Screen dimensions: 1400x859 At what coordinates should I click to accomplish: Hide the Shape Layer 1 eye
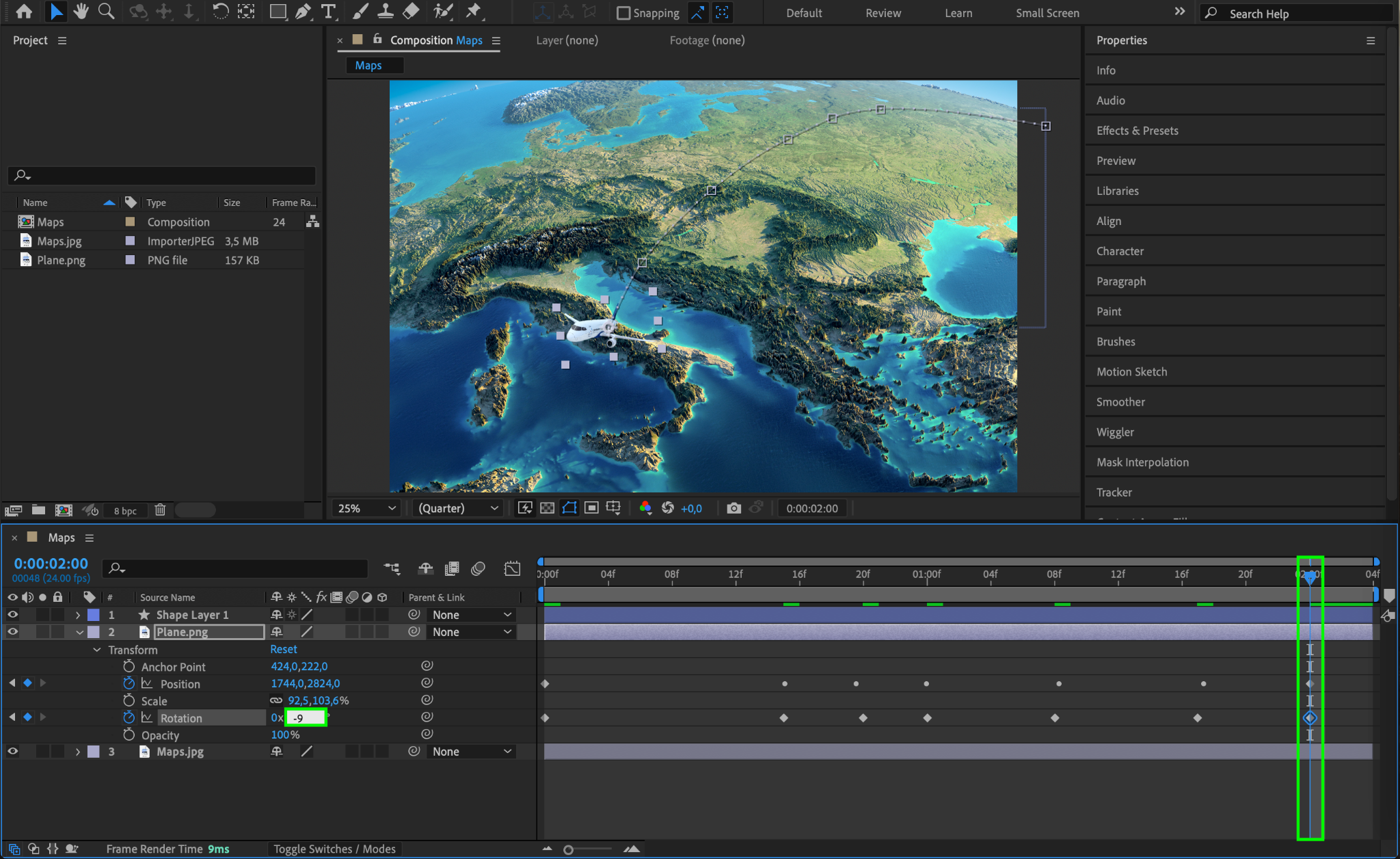pos(12,615)
